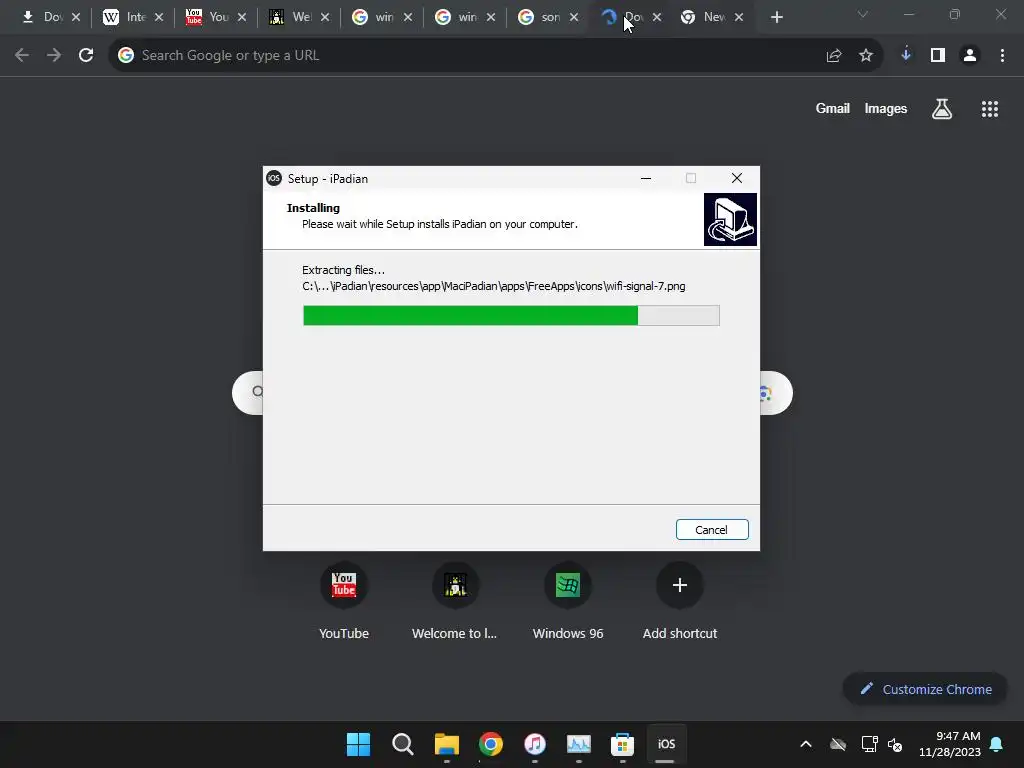This screenshot has height=768, width=1024.
Task: Click Chrome icon in taskbar
Action: point(490,744)
